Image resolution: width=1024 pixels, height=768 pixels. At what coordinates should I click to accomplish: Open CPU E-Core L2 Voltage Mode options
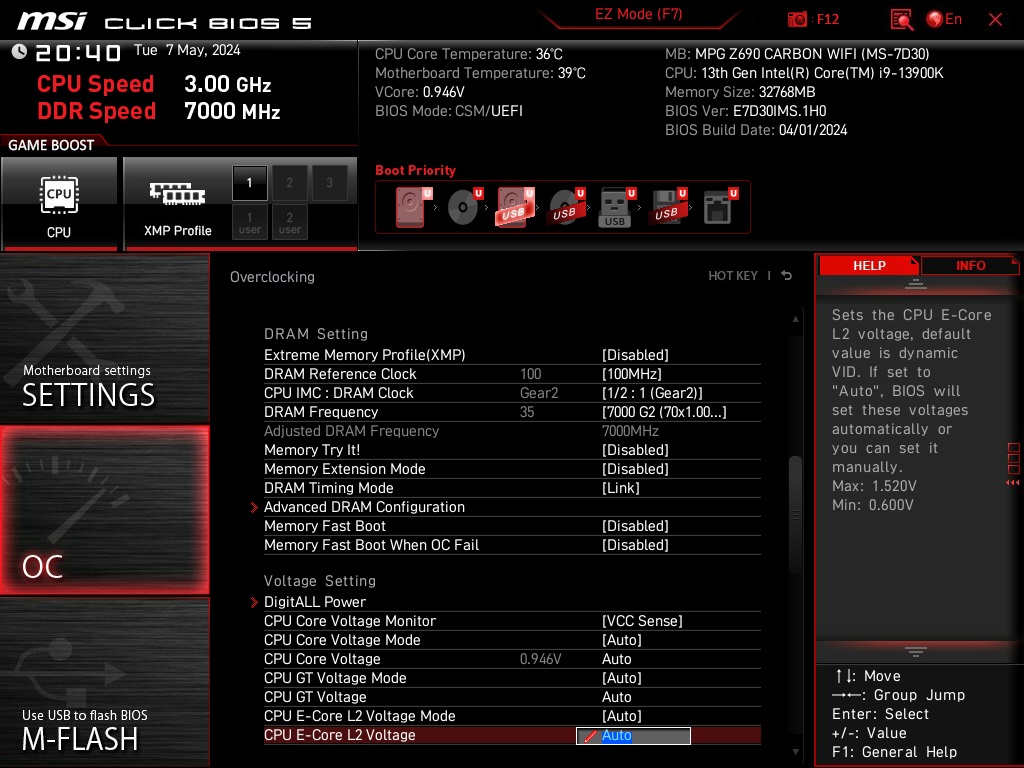[x=622, y=715]
